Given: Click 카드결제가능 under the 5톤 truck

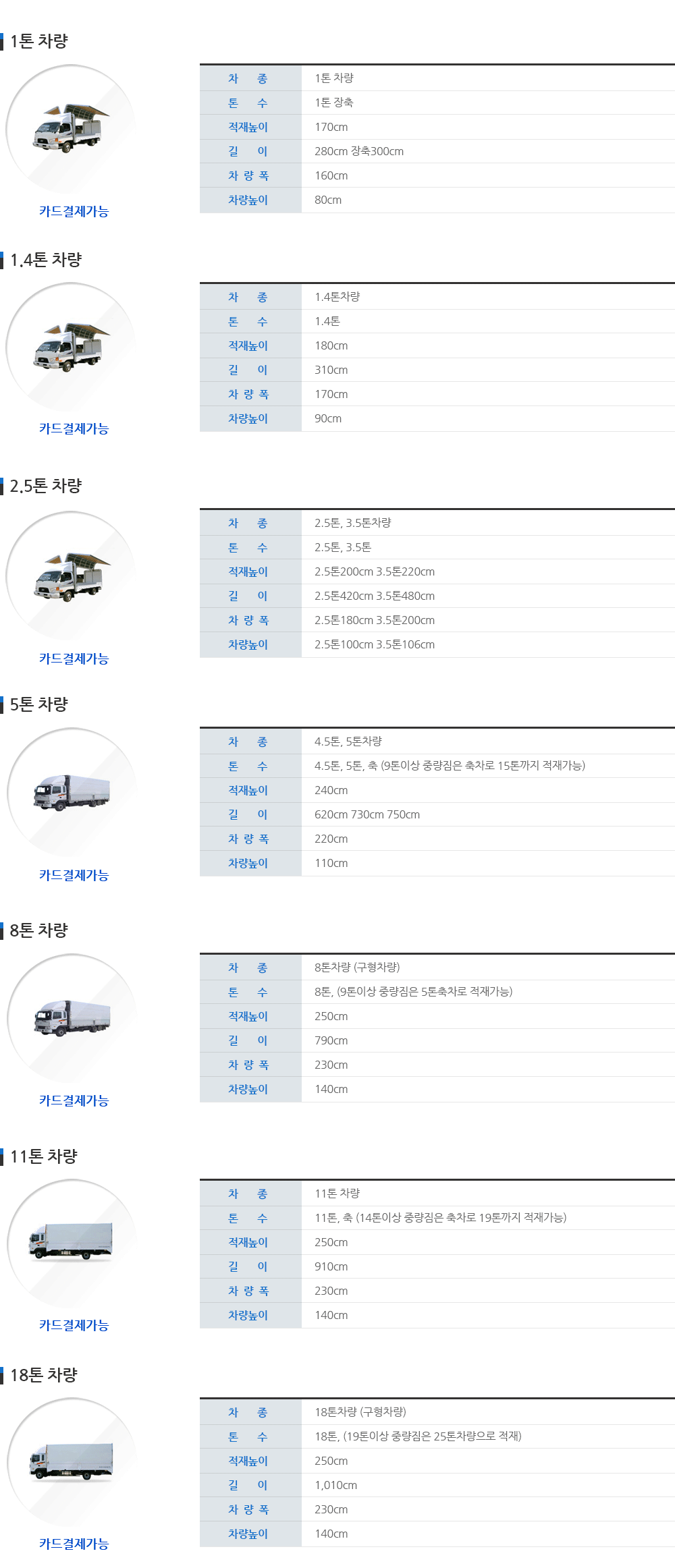Looking at the screenshot, I should tap(74, 875).
